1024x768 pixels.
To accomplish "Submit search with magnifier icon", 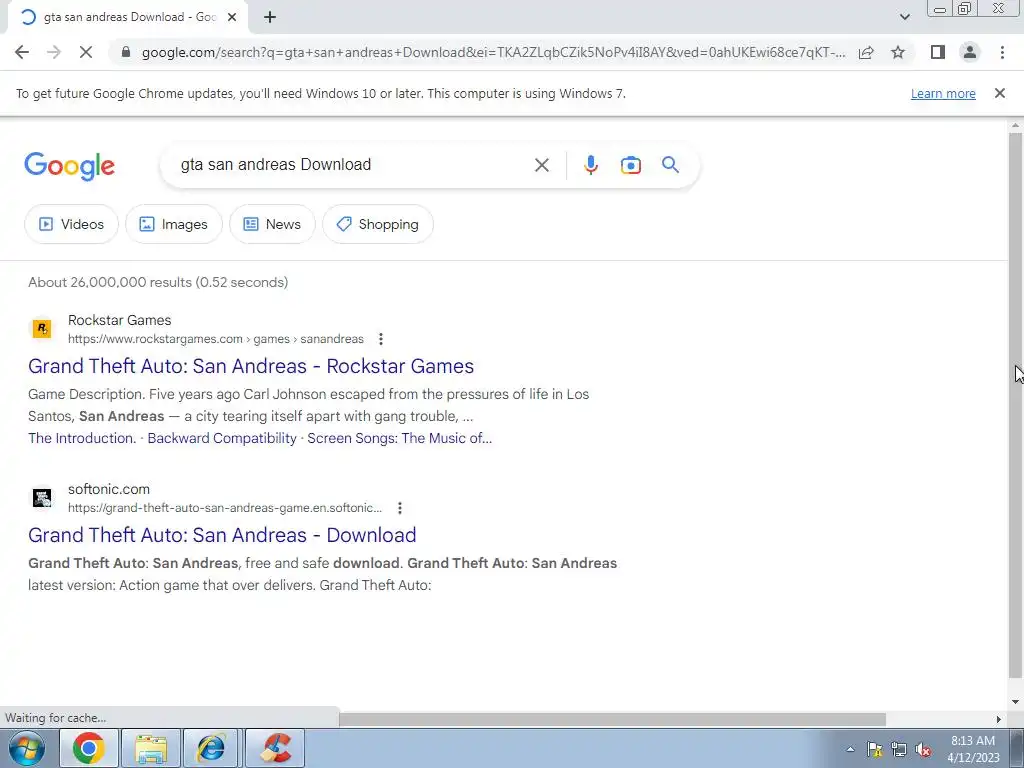I will coord(670,165).
